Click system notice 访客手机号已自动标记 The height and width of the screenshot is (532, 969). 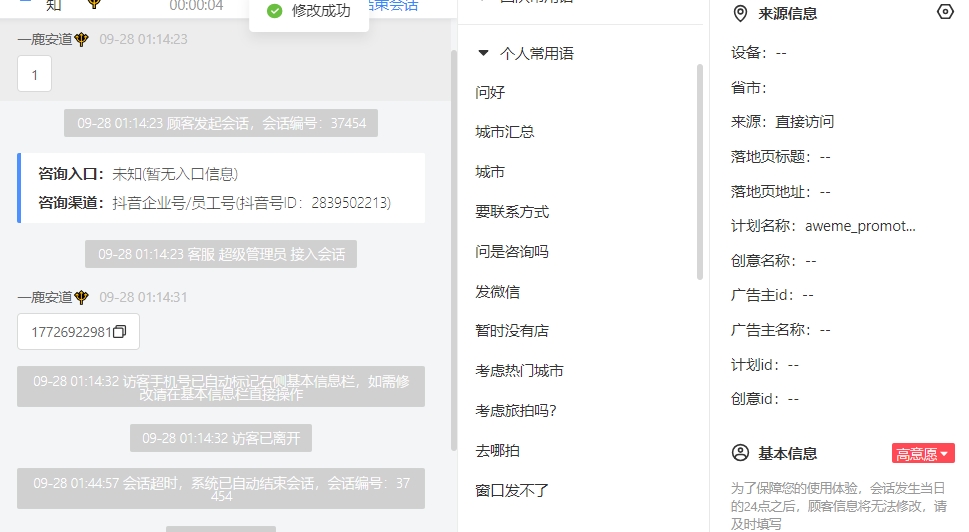[x=221, y=387]
